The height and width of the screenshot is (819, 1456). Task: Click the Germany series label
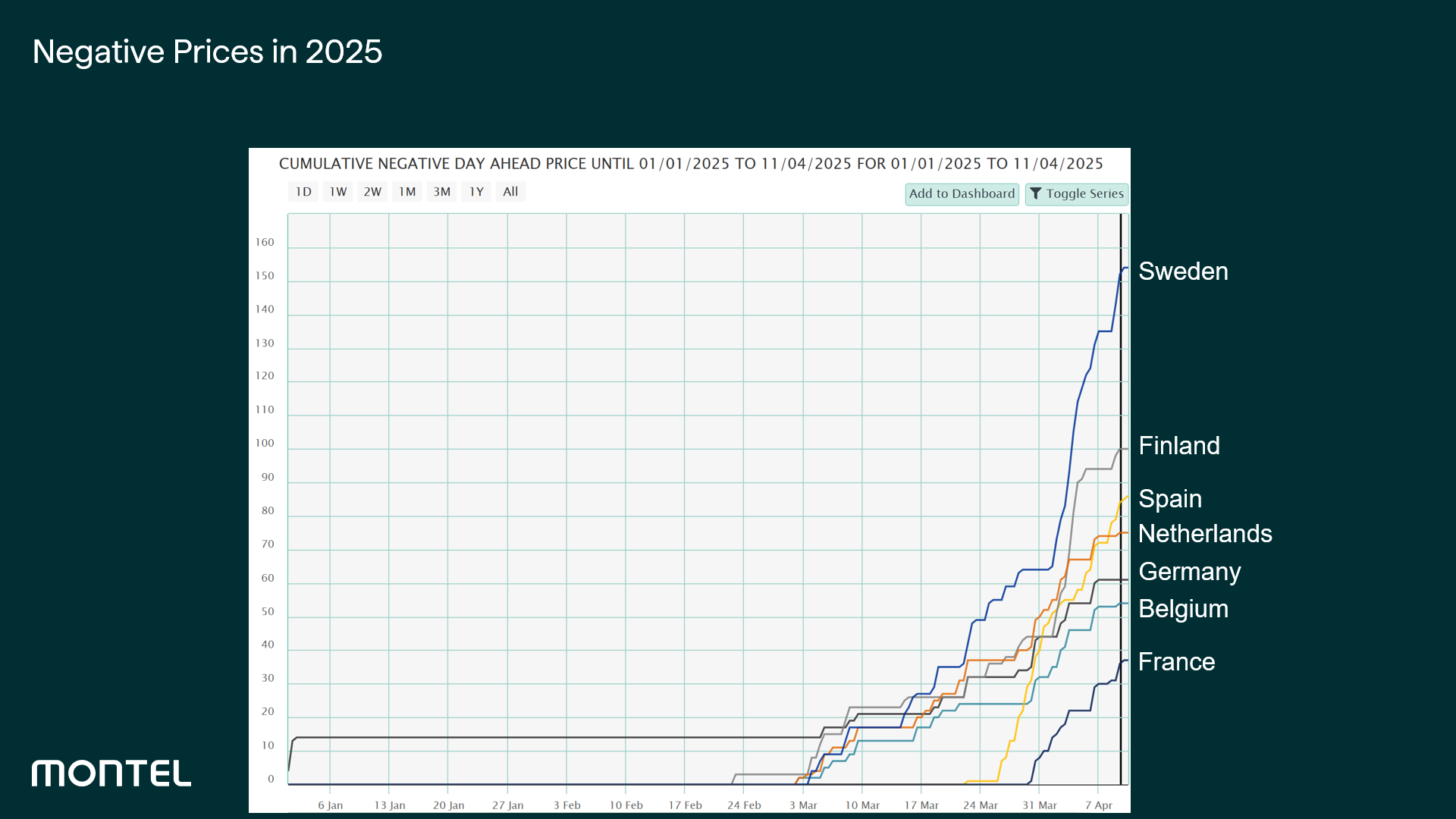[x=1190, y=572]
